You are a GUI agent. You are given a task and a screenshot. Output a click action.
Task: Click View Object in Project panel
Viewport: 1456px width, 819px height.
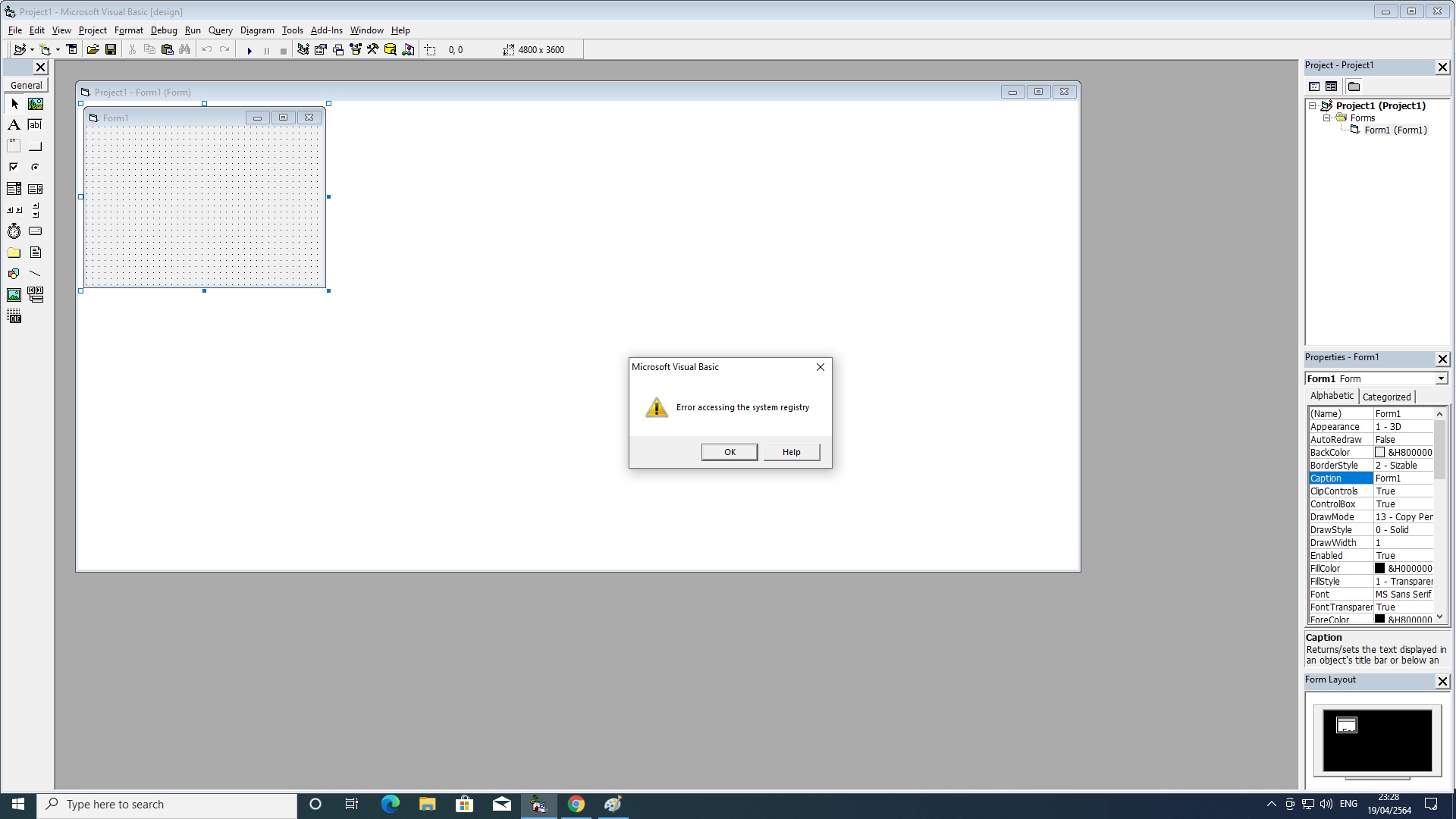click(1331, 86)
